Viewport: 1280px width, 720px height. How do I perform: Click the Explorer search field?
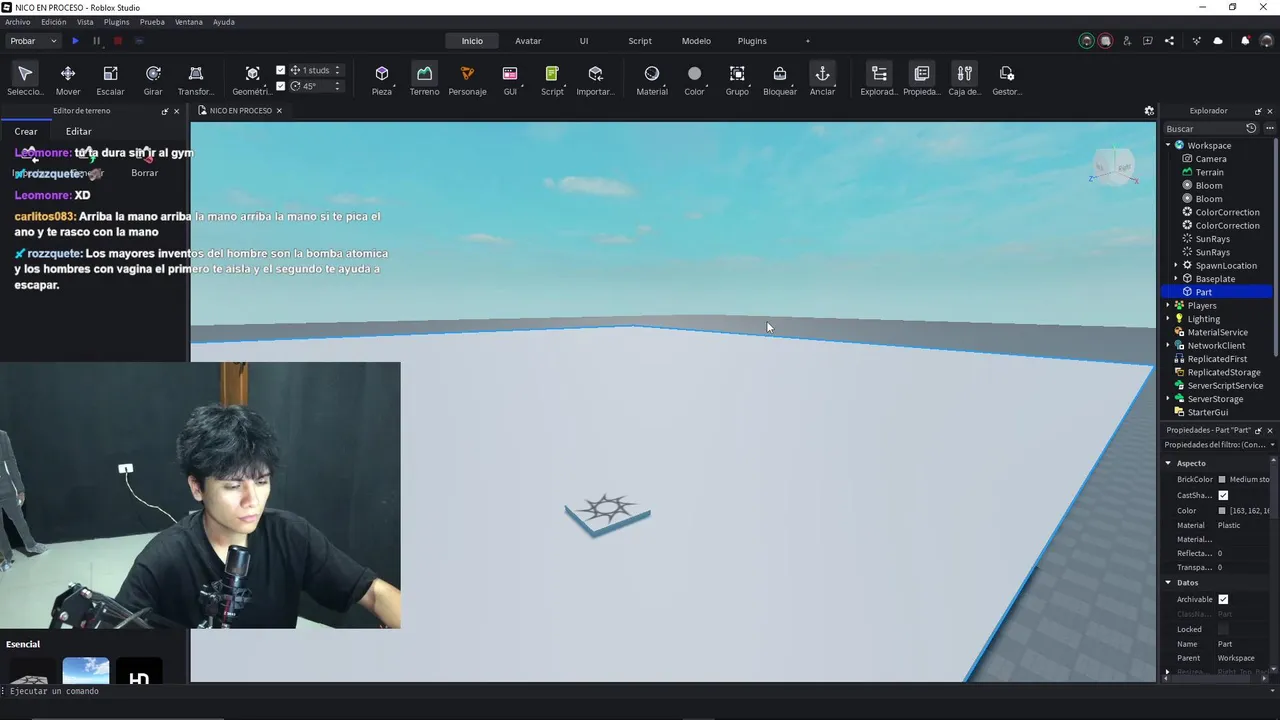(x=1204, y=128)
